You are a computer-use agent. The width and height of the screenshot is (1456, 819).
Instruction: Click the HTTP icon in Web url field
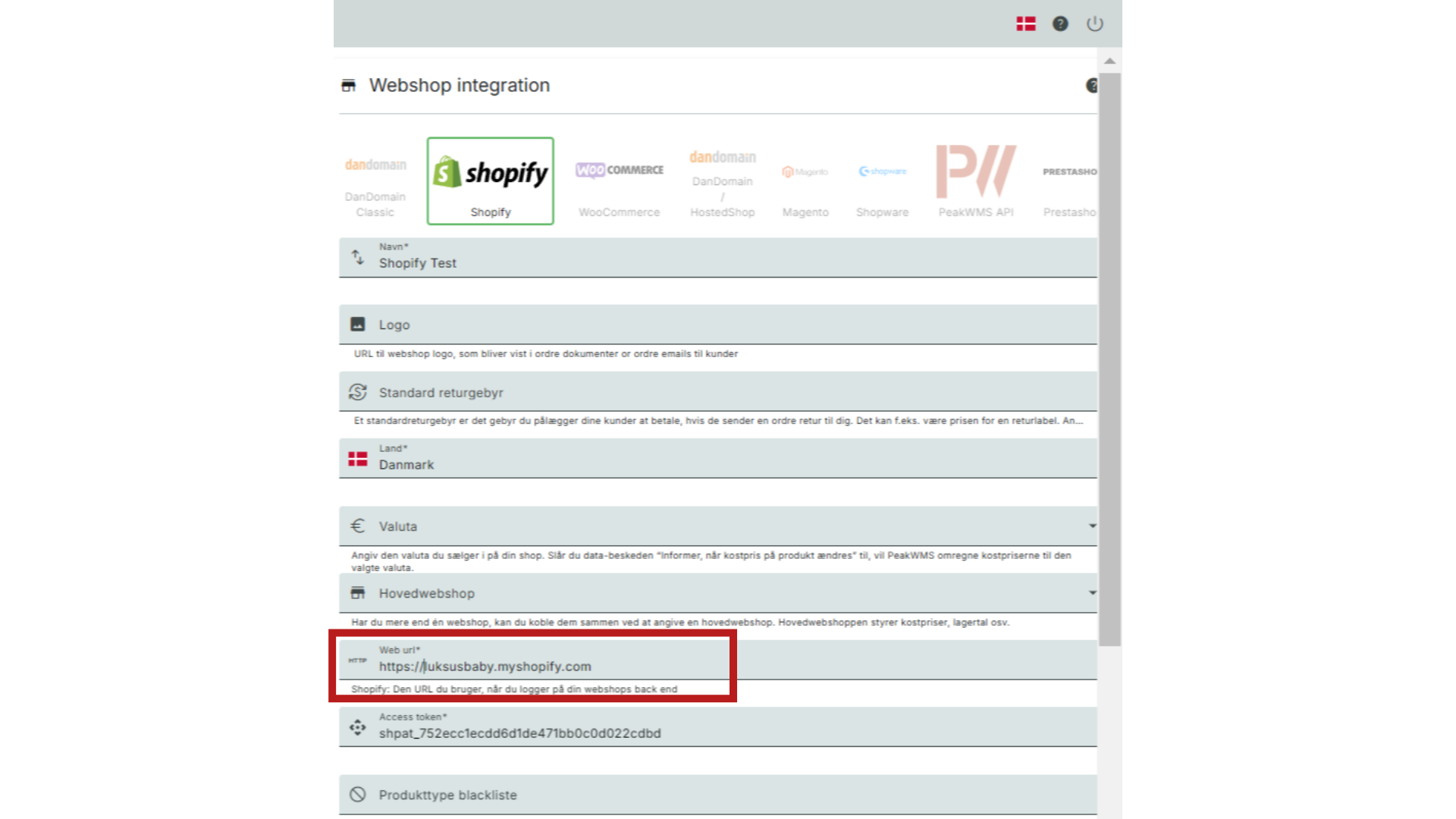pos(357,661)
